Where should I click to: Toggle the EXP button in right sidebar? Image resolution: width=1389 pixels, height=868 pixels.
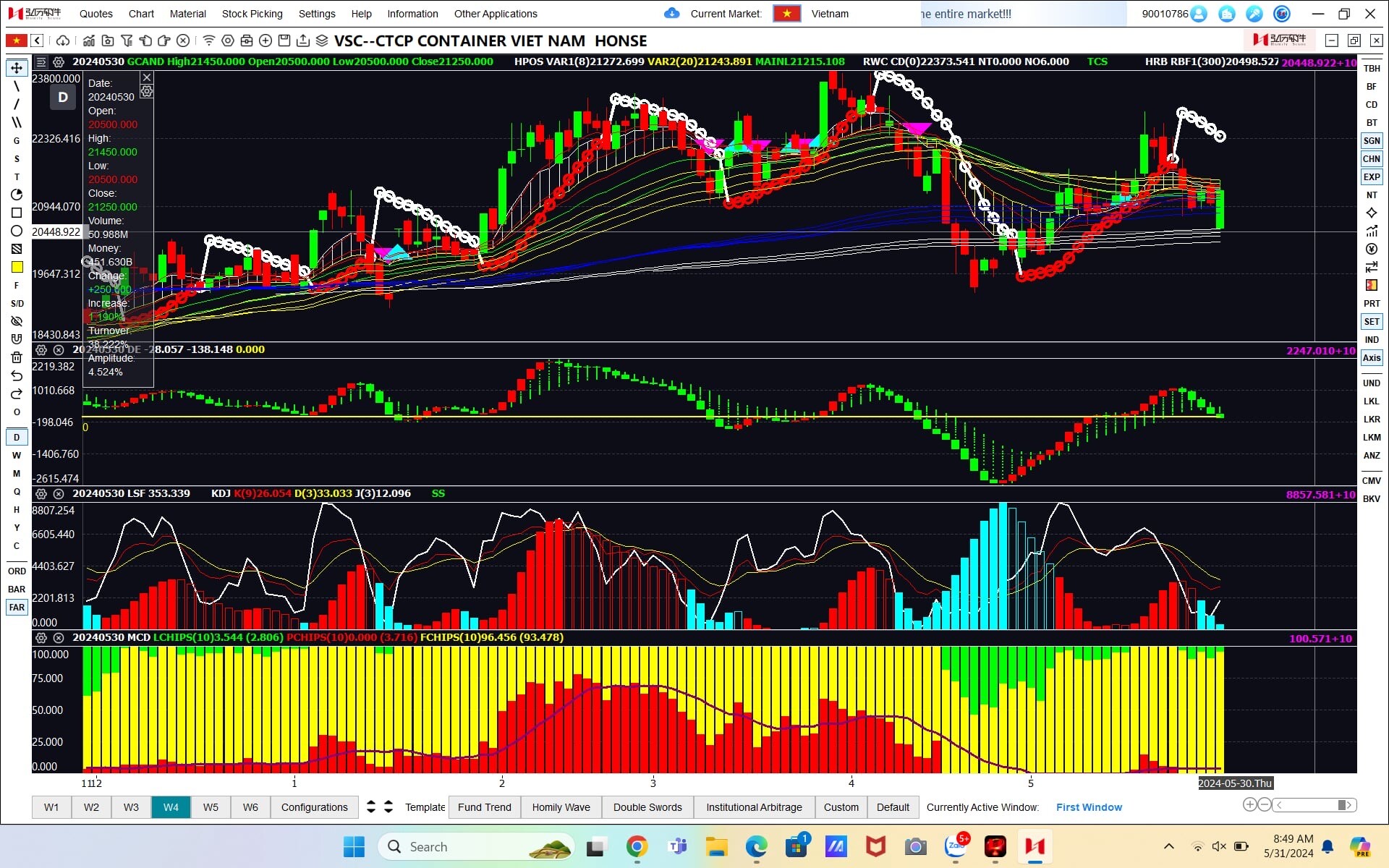pyautogui.click(x=1372, y=177)
